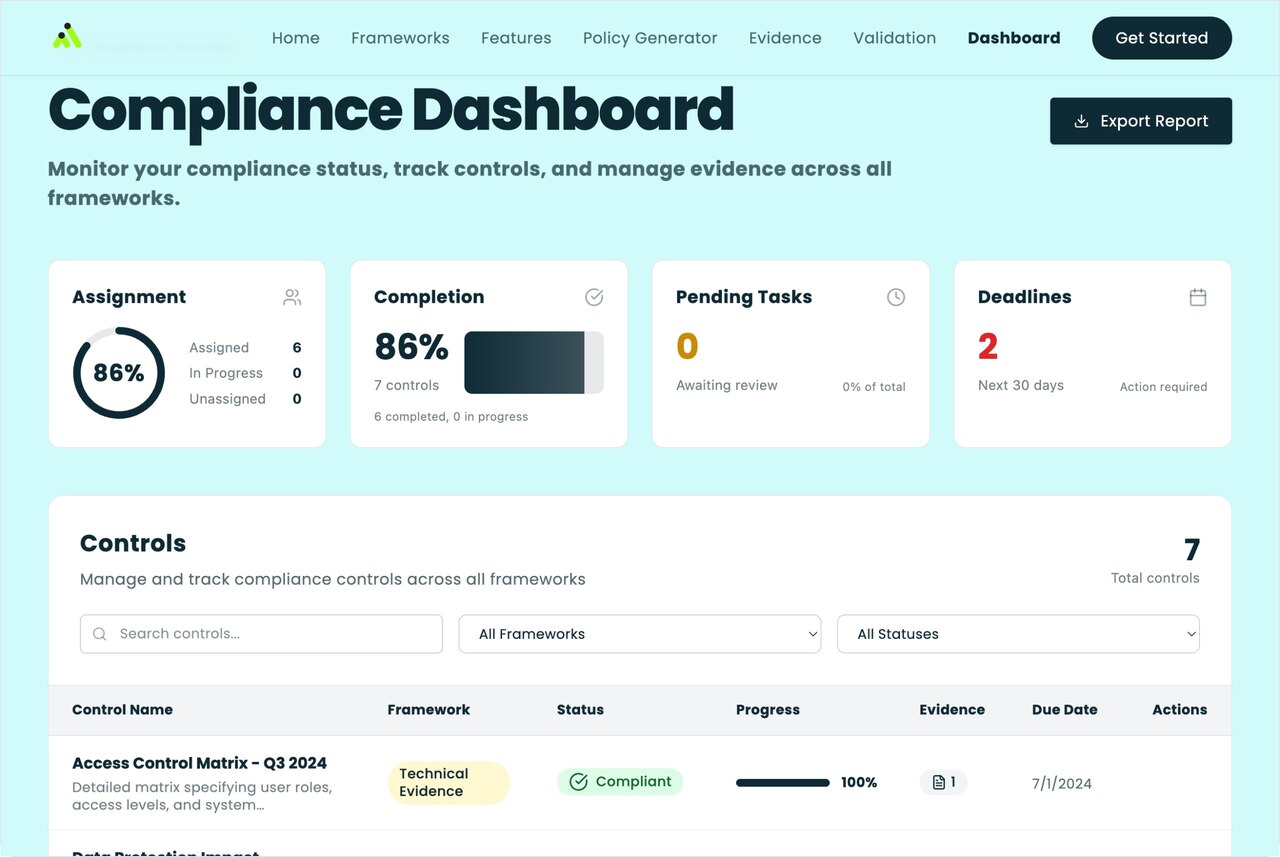Focus the Search controls input field
Screen dimensions: 1280x857
270,634
